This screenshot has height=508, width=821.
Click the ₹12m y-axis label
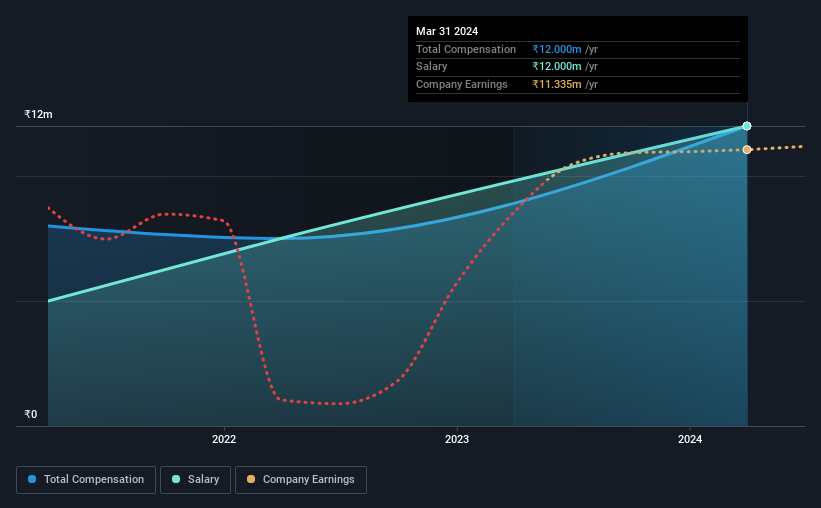(x=38, y=114)
